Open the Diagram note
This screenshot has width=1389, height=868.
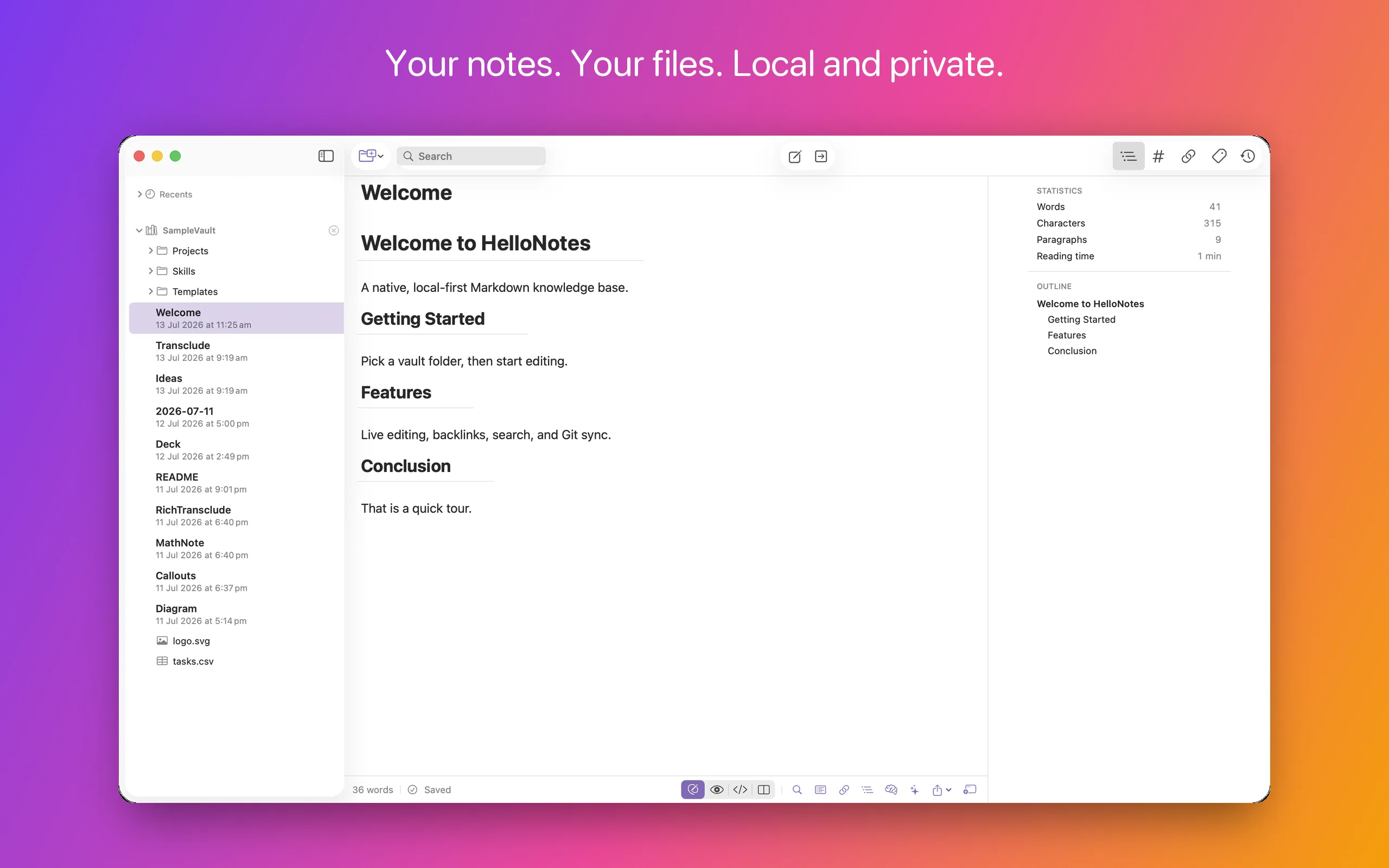tap(237, 614)
